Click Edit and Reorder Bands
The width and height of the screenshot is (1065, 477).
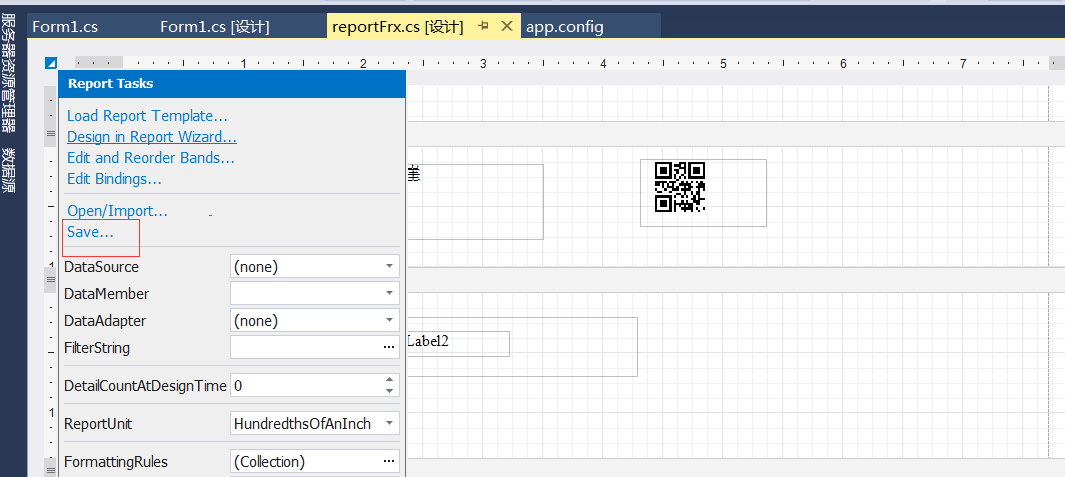151,158
